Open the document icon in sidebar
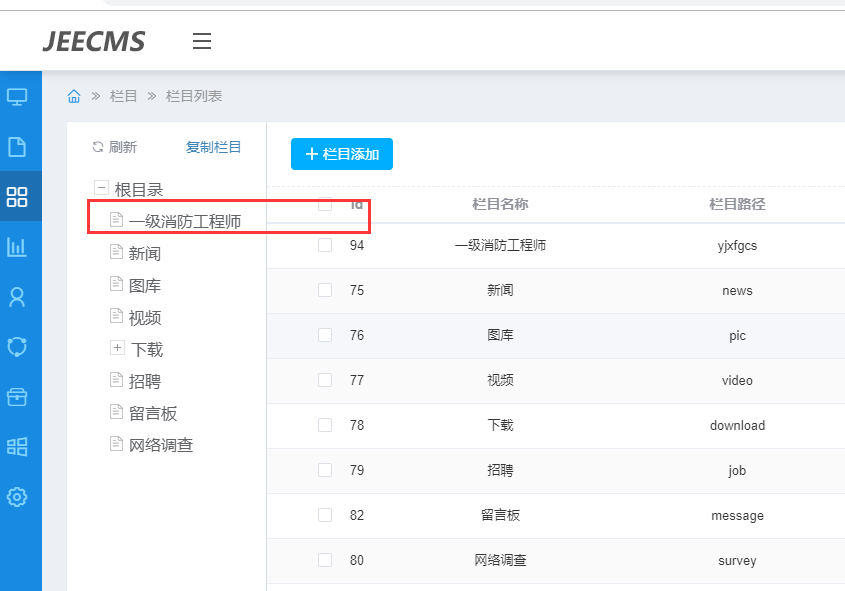The width and height of the screenshot is (845, 591). click(x=17, y=147)
